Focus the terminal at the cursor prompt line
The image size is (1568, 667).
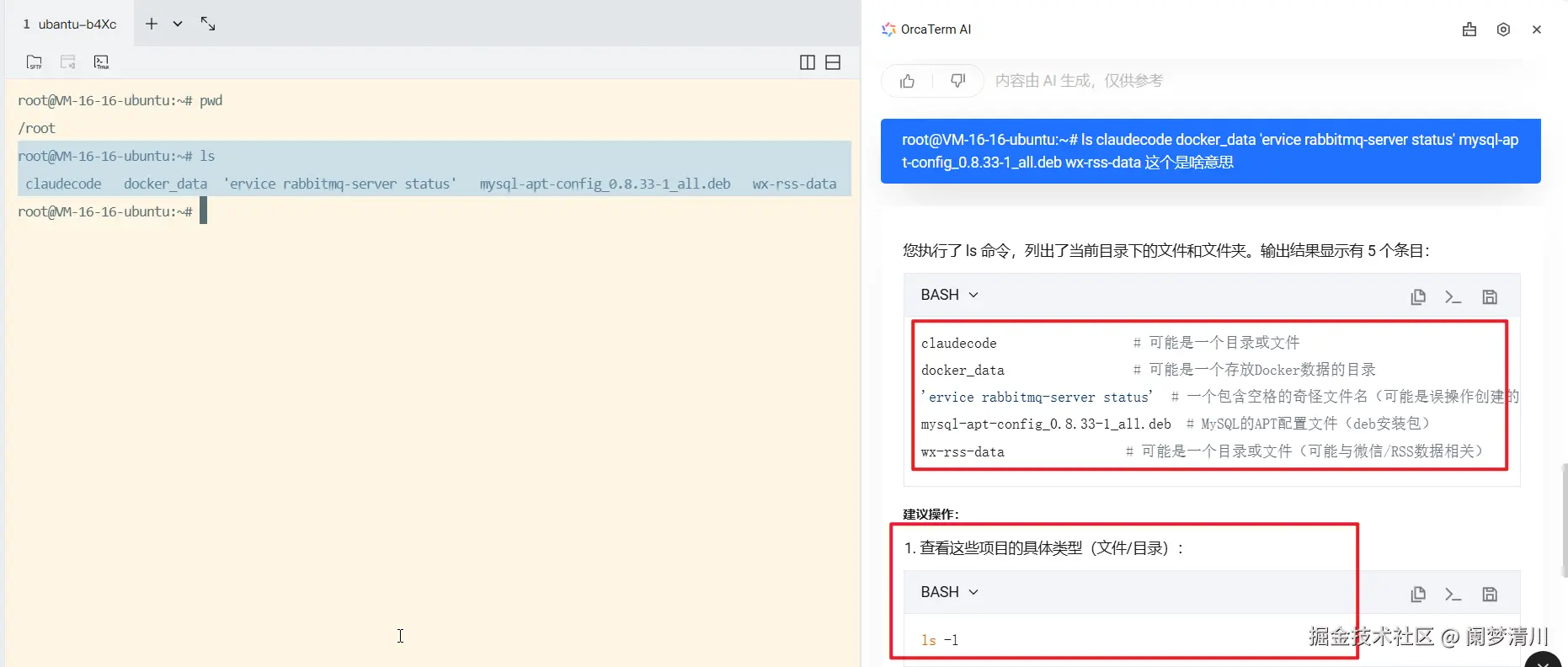(x=203, y=211)
